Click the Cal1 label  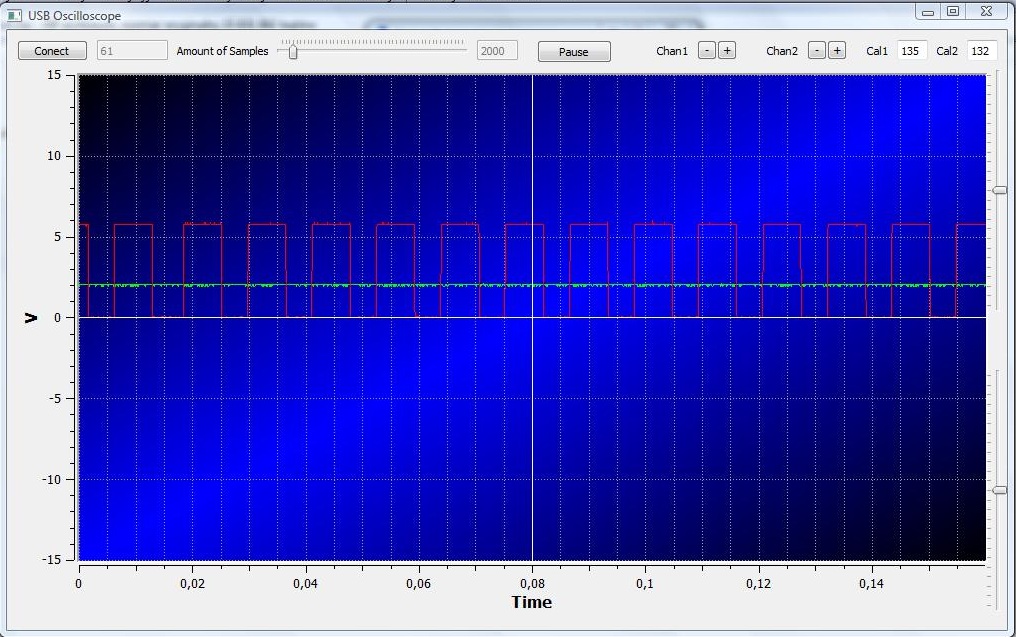click(877, 51)
